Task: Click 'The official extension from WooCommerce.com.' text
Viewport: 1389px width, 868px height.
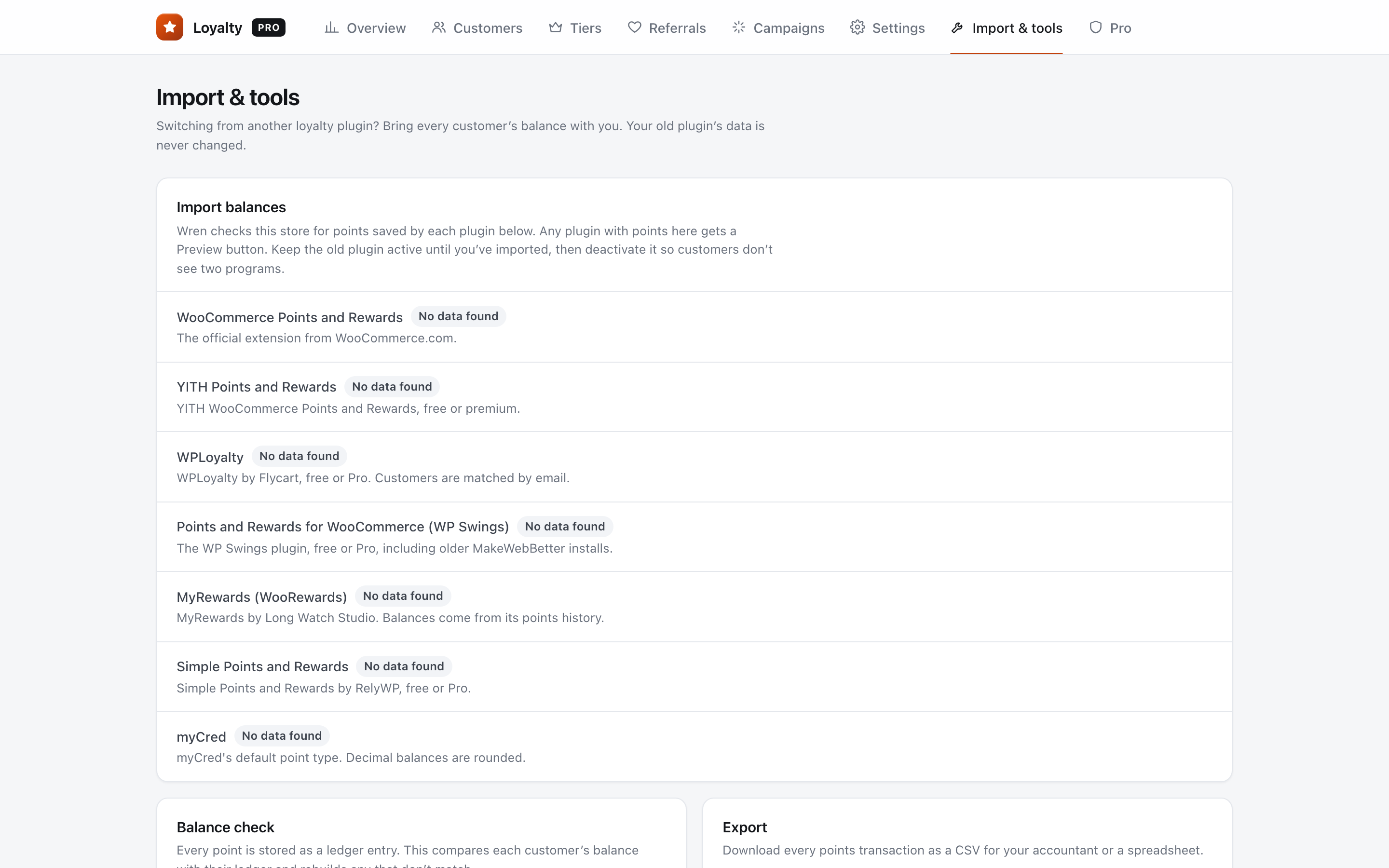Action: click(x=317, y=338)
